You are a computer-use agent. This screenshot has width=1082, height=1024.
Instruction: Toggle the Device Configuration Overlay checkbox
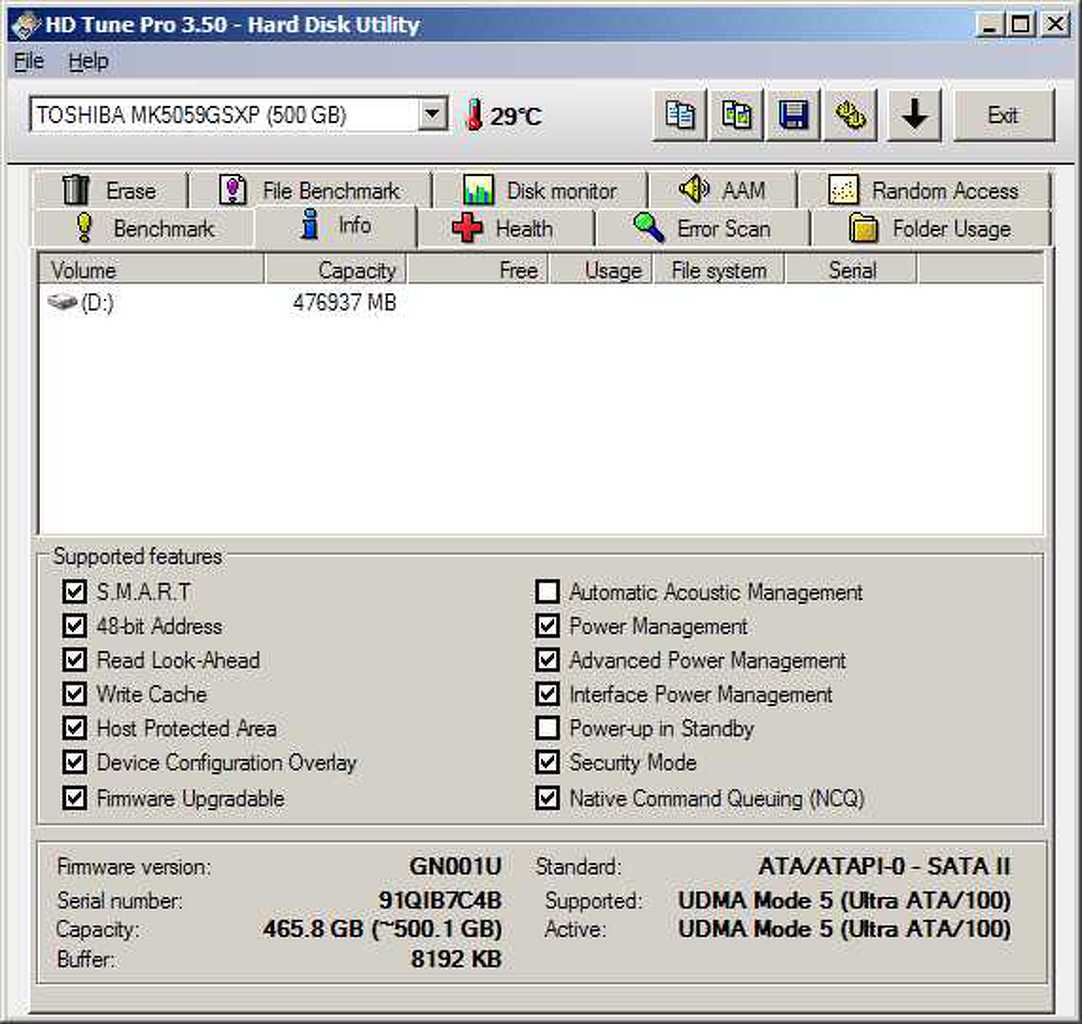pos(75,762)
